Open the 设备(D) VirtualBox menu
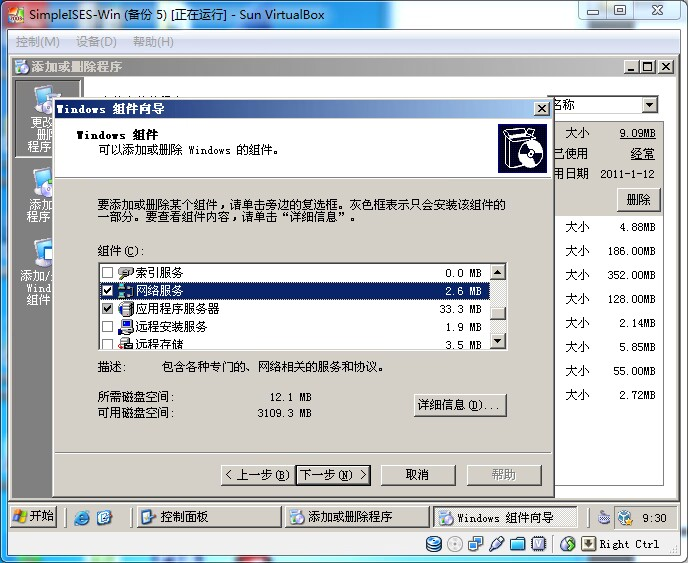688x563 pixels. (96, 42)
